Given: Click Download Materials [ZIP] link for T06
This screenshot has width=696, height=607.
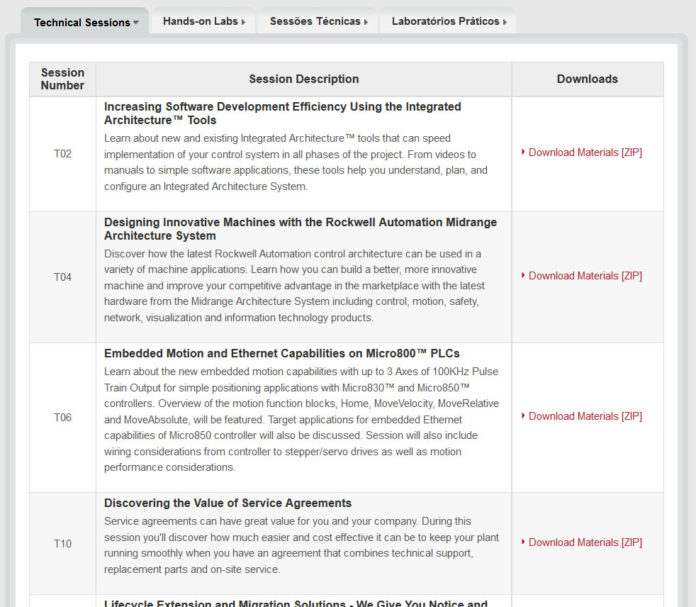Looking at the screenshot, I should pyautogui.click(x=585, y=416).
